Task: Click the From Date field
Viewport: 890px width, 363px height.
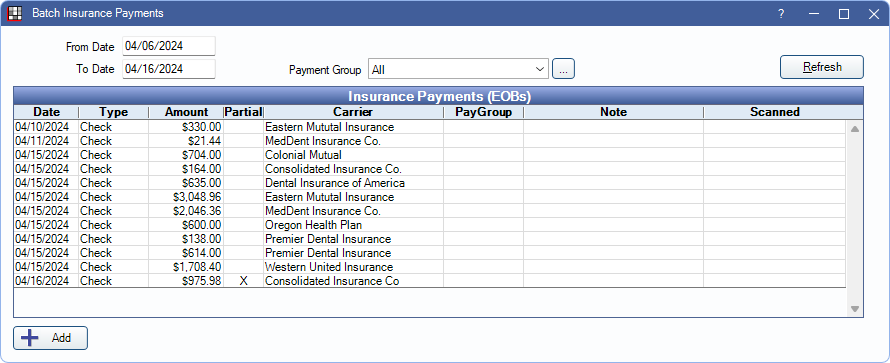Action: click(x=169, y=47)
